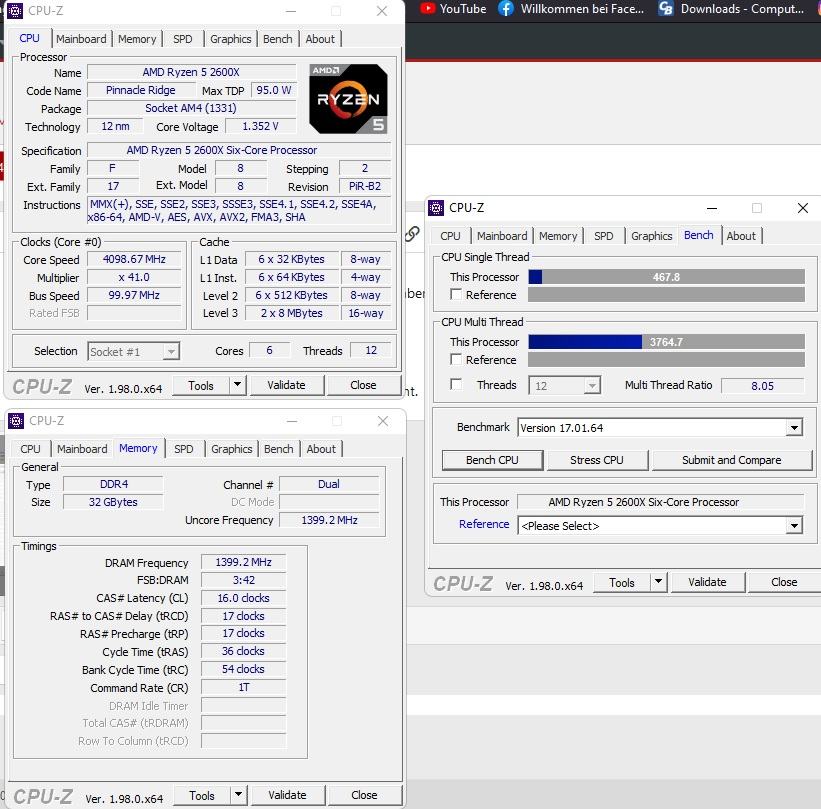Open About tab in top-left CPU-Z window
Image resolution: width=821 pixels, height=809 pixels.
click(320, 39)
